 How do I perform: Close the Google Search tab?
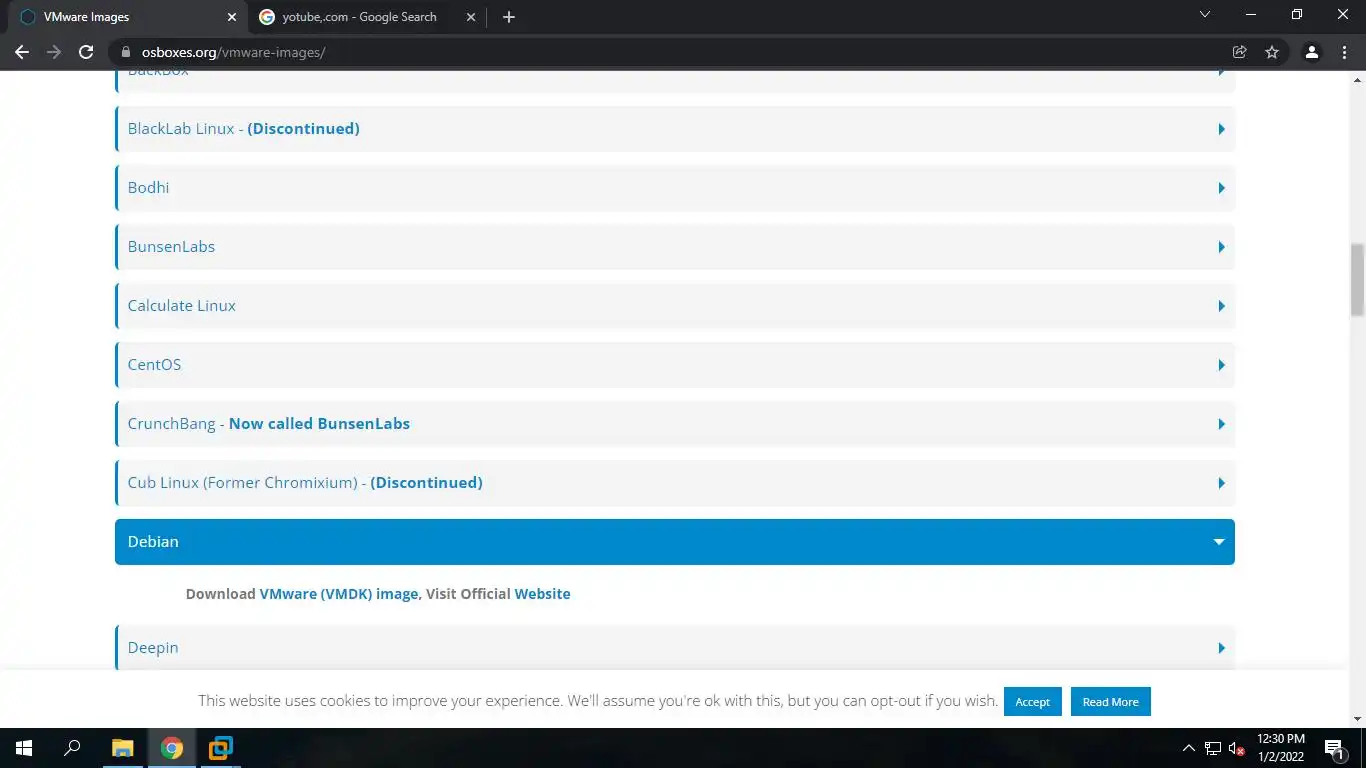tap(471, 17)
